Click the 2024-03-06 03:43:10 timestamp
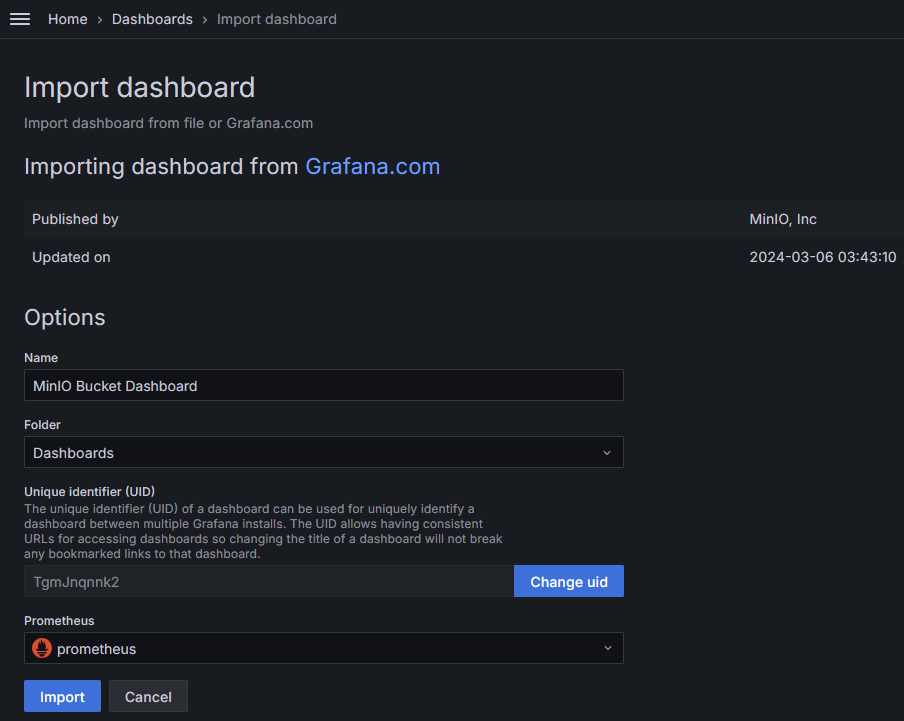 coord(822,257)
